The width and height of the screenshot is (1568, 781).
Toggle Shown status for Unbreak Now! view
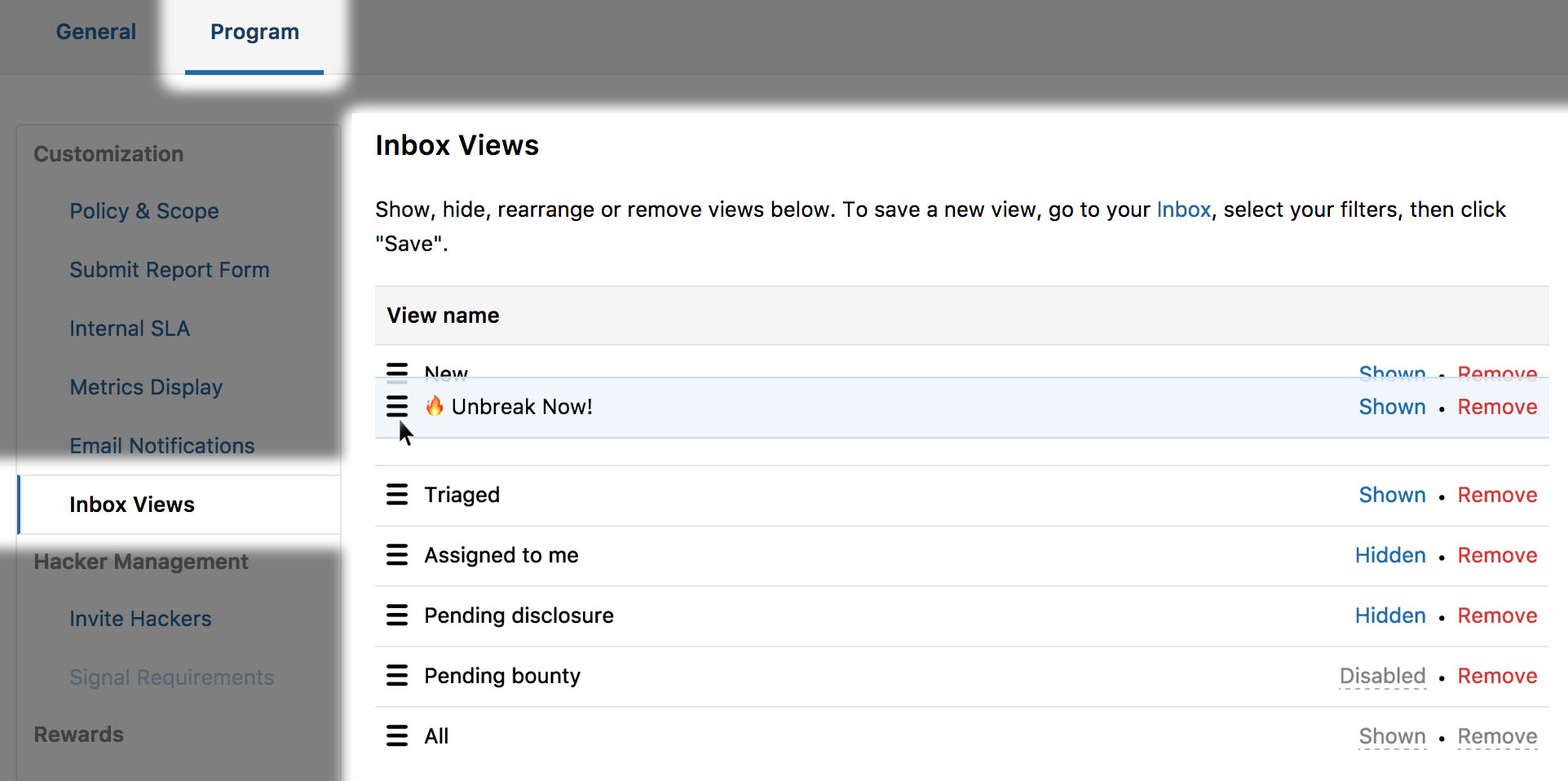[1392, 407]
